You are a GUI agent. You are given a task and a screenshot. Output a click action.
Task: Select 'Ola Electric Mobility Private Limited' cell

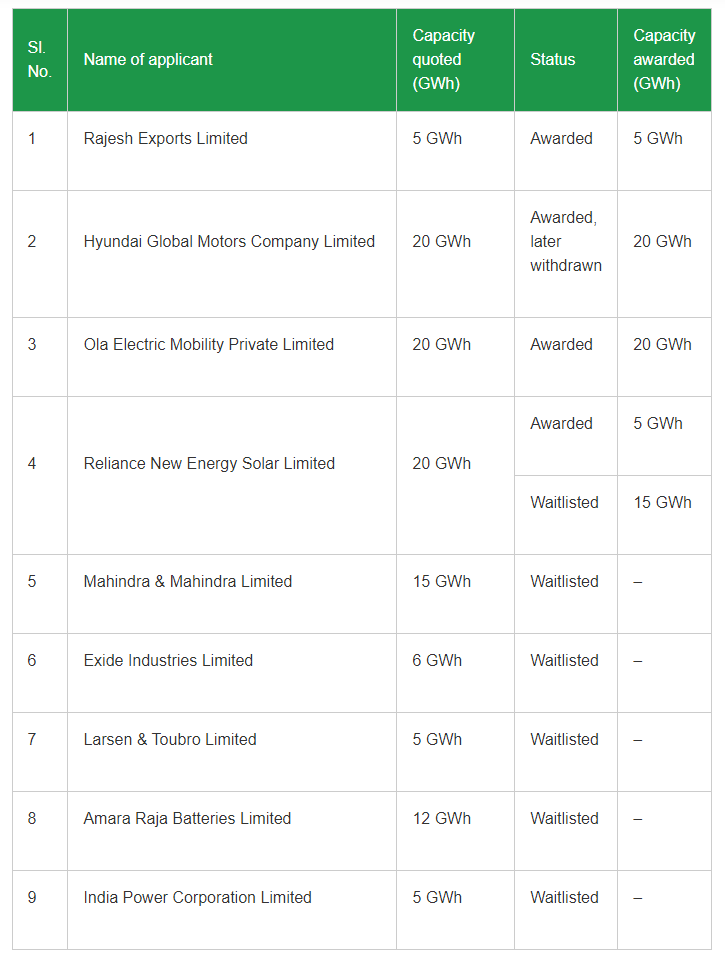pyautogui.click(x=208, y=345)
